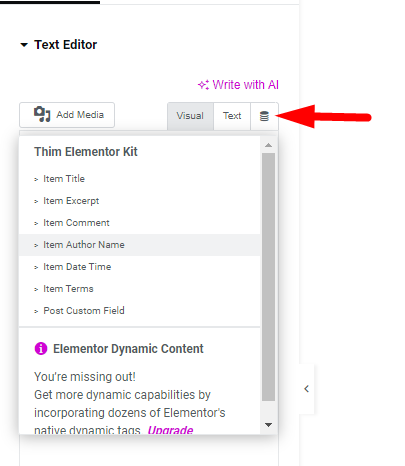The height and width of the screenshot is (466, 405).
Task: Select the Item Terms dynamic tag
Action: [x=139, y=289]
